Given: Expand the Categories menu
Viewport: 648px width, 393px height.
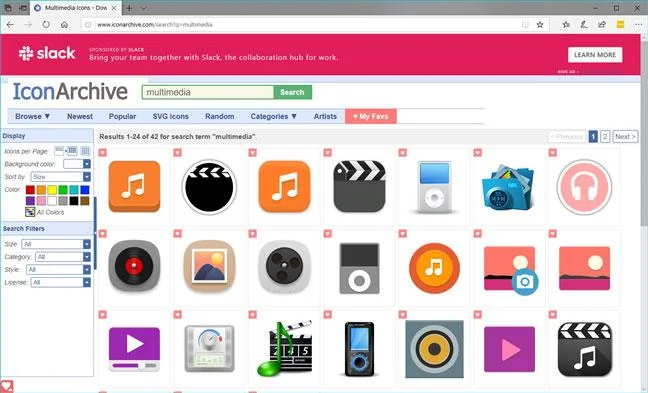Looking at the screenshot, I should click(x=274, y=117).
